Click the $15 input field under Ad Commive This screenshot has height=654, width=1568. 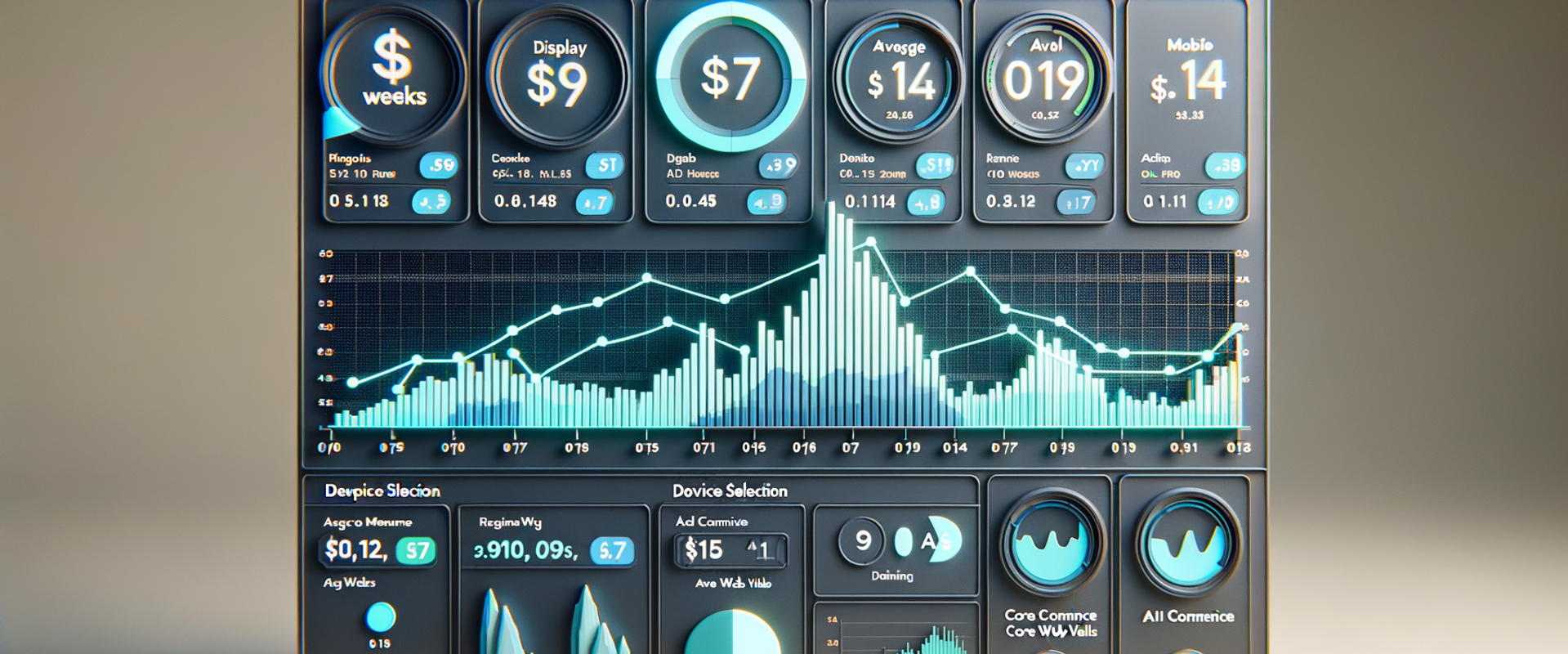click(730, 550)
